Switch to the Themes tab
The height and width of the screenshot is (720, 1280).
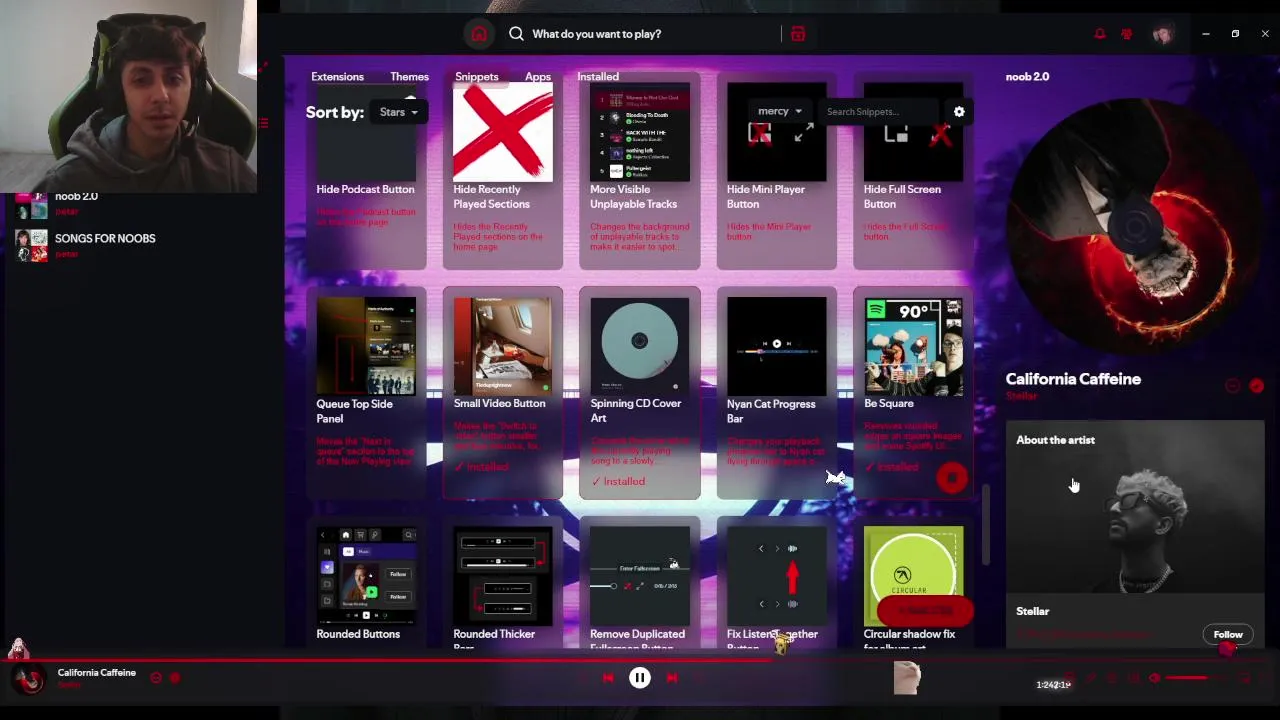[x=409, y=77]
